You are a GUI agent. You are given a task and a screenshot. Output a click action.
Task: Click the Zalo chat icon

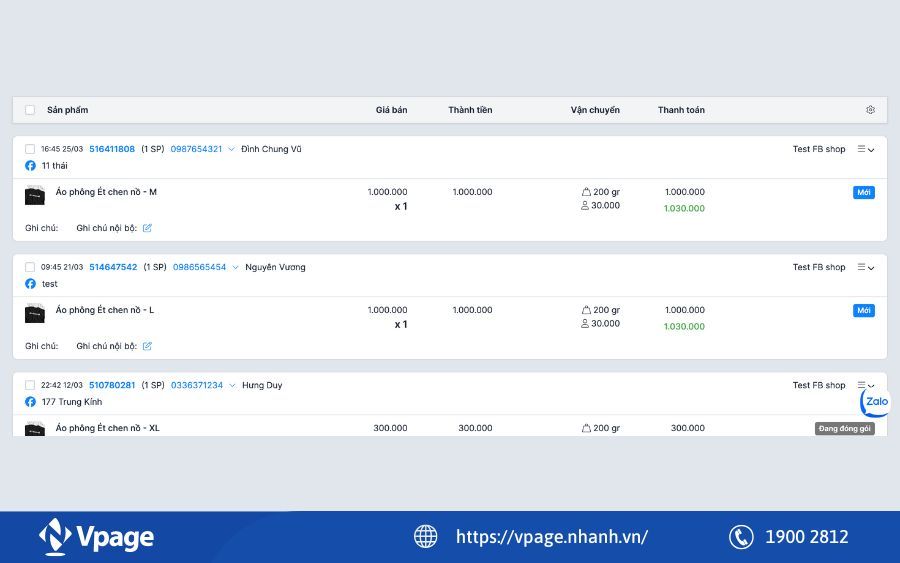876,402
